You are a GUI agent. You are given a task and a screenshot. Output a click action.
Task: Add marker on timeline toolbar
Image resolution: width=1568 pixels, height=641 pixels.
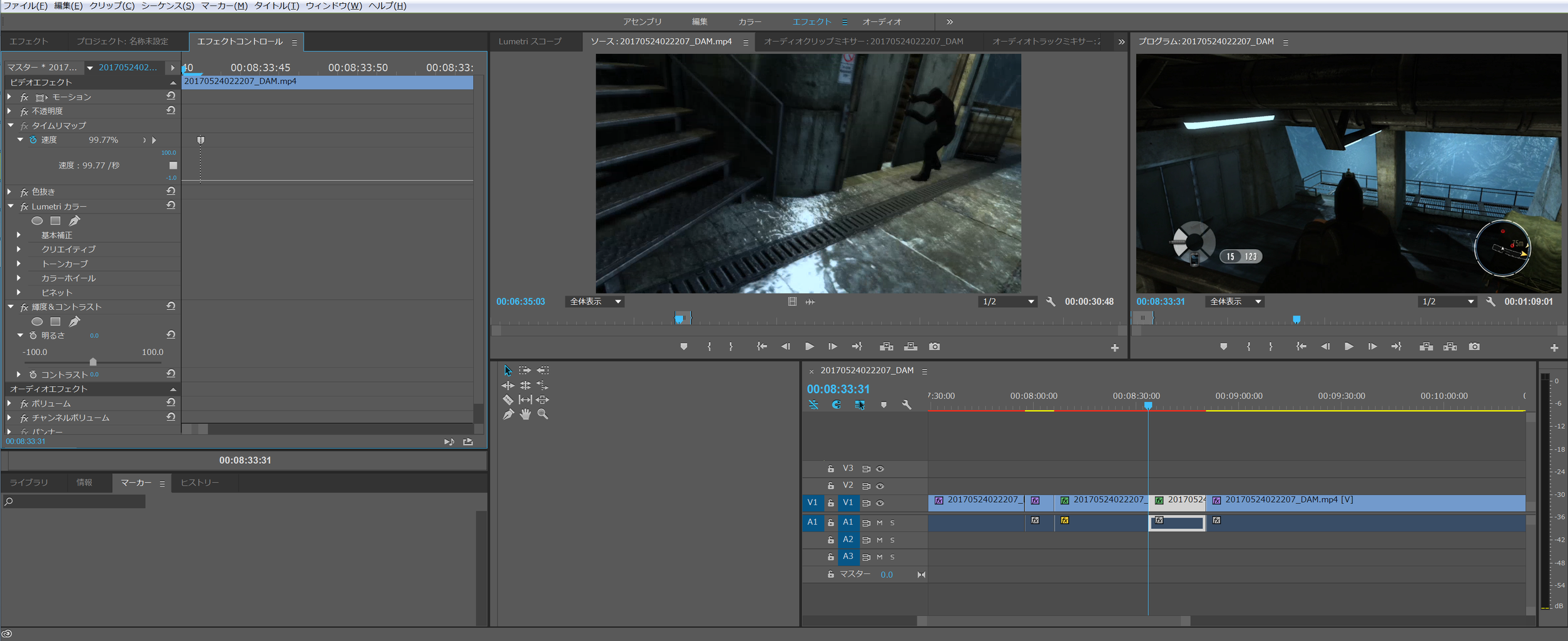point(883,405)
